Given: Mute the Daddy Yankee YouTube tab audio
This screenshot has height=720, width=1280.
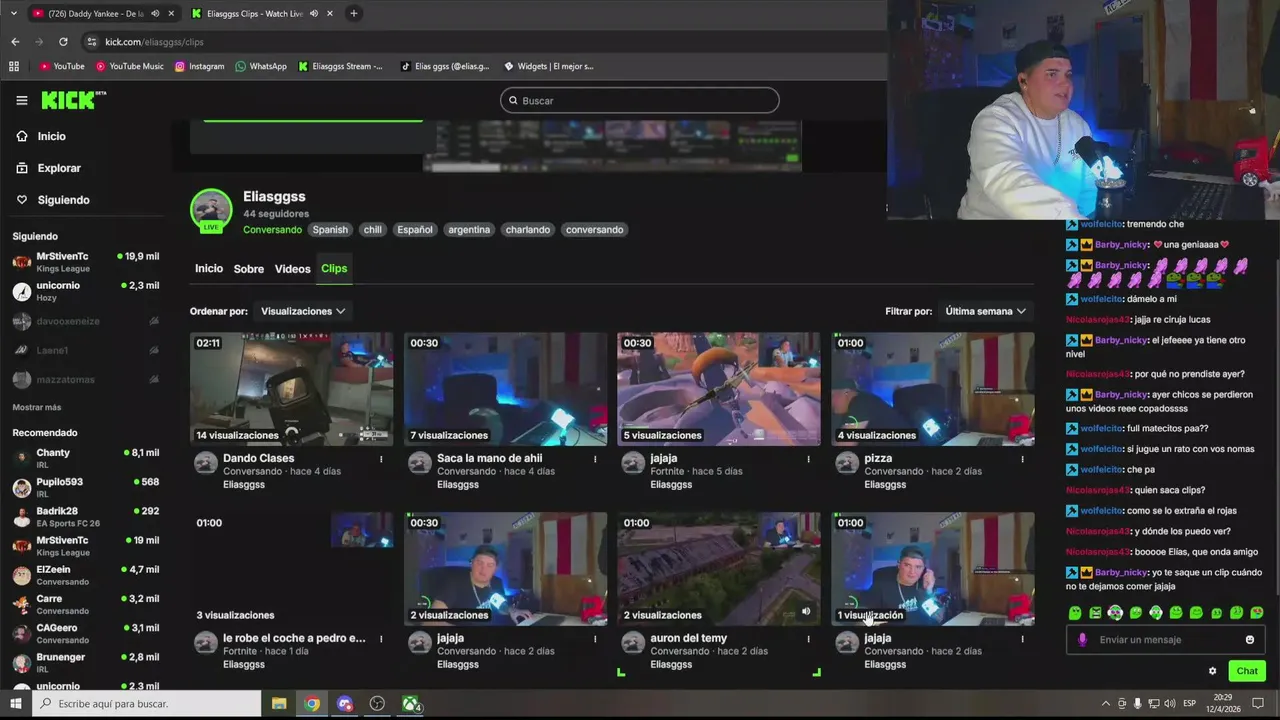Looking at the screenshot, I should [155, 13].
